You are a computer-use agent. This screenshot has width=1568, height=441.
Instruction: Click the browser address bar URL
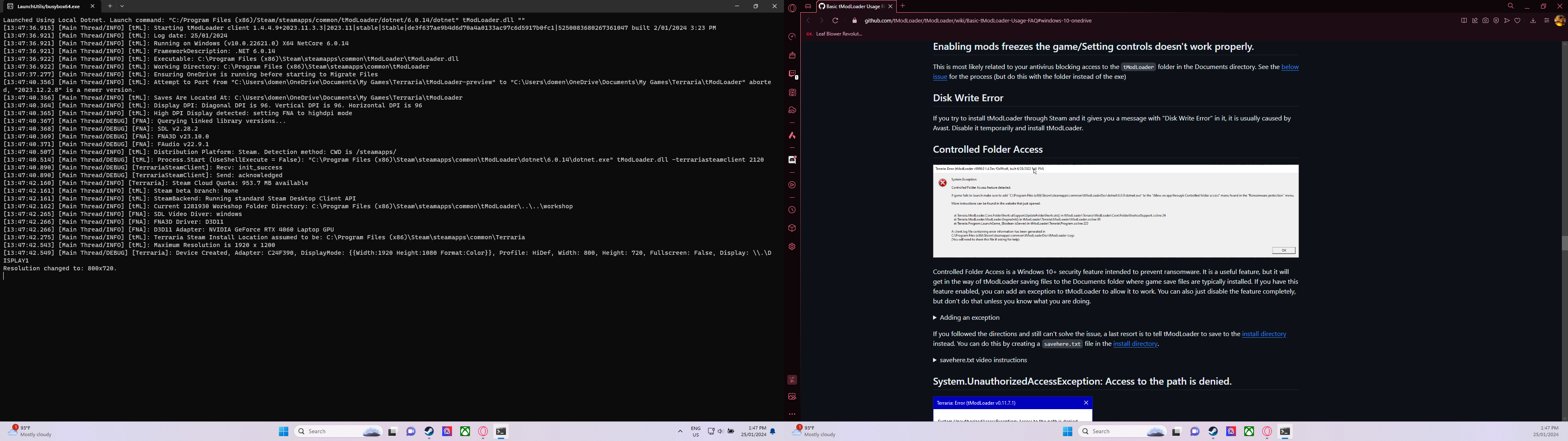tap(978, 21)
